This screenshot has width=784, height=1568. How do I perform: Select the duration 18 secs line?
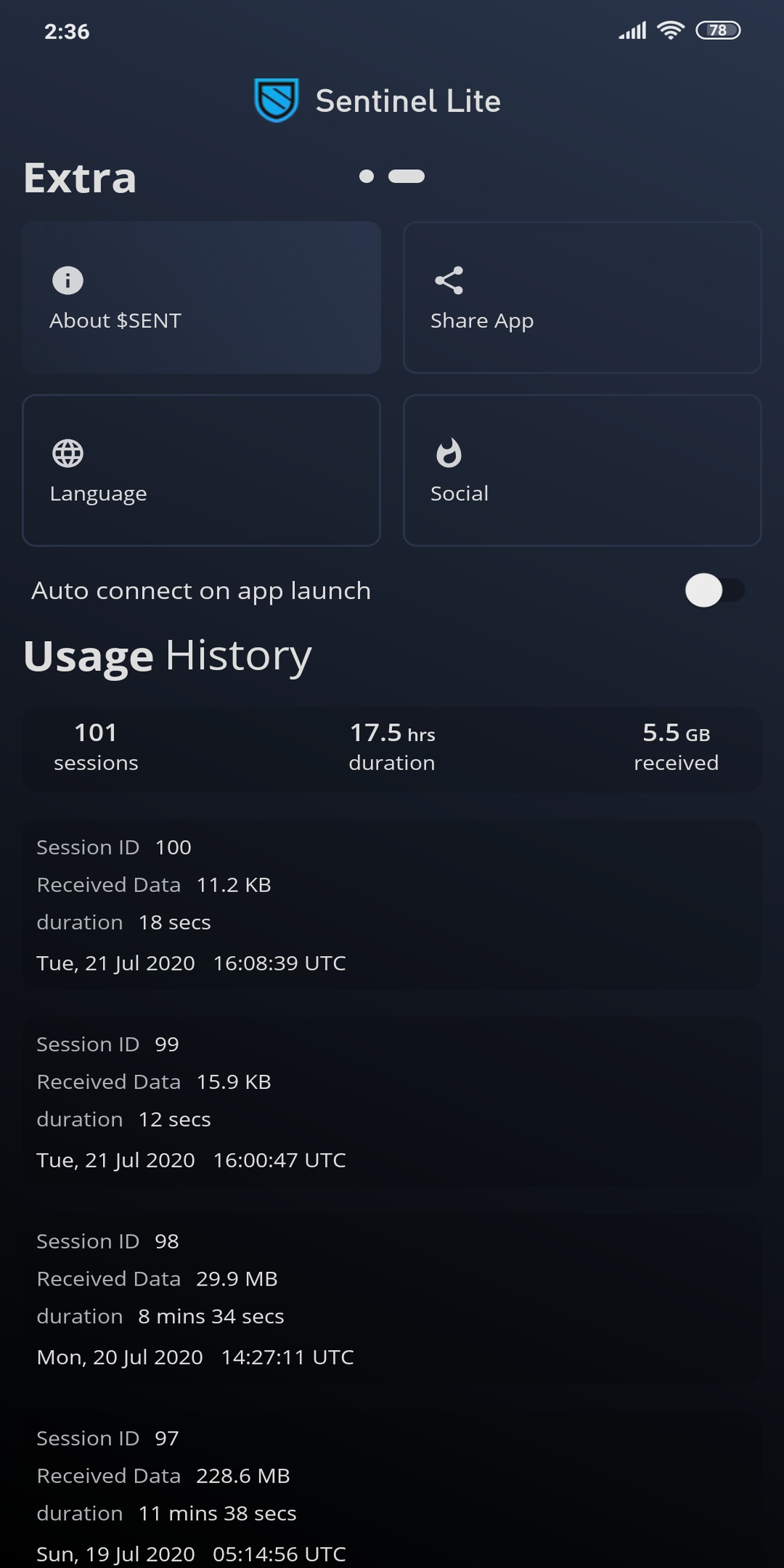click(x=123, y=923)
